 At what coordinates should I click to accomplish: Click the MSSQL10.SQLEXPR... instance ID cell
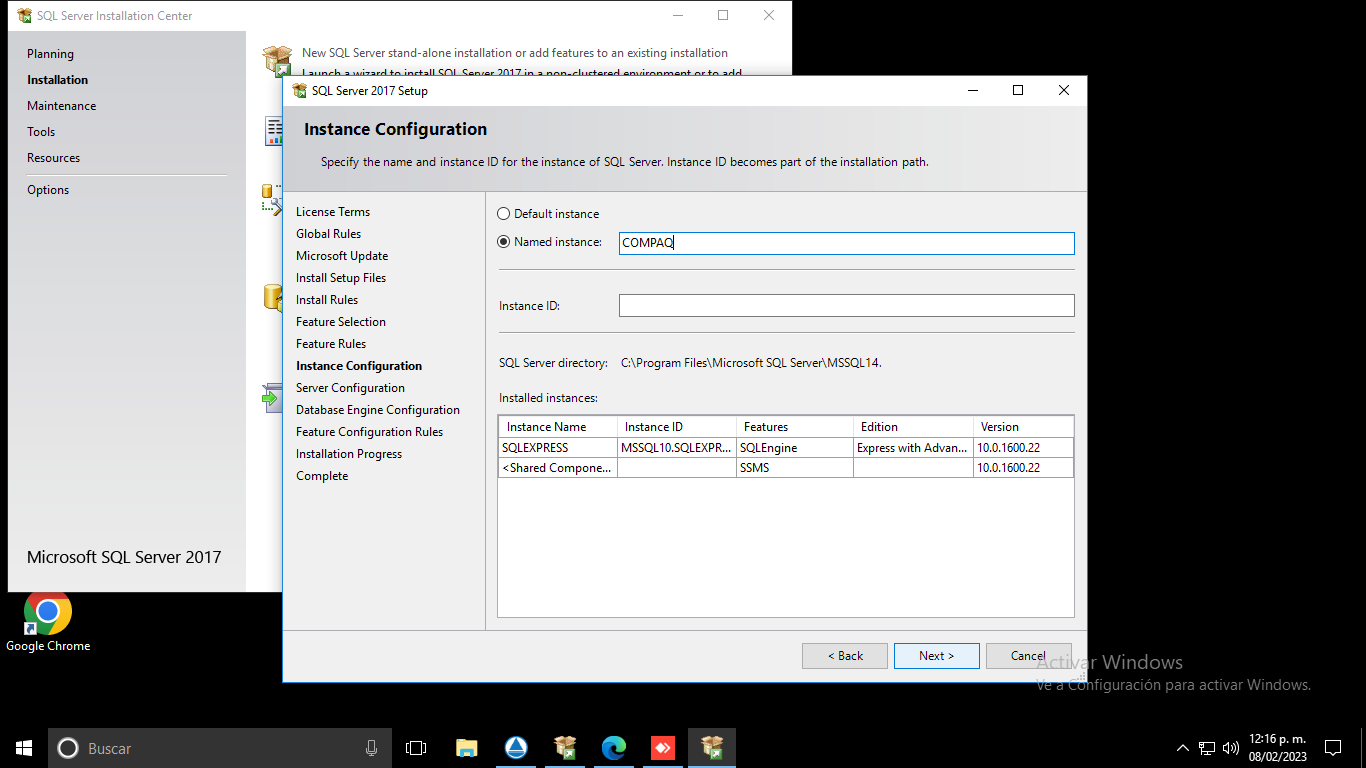point(676,448)
